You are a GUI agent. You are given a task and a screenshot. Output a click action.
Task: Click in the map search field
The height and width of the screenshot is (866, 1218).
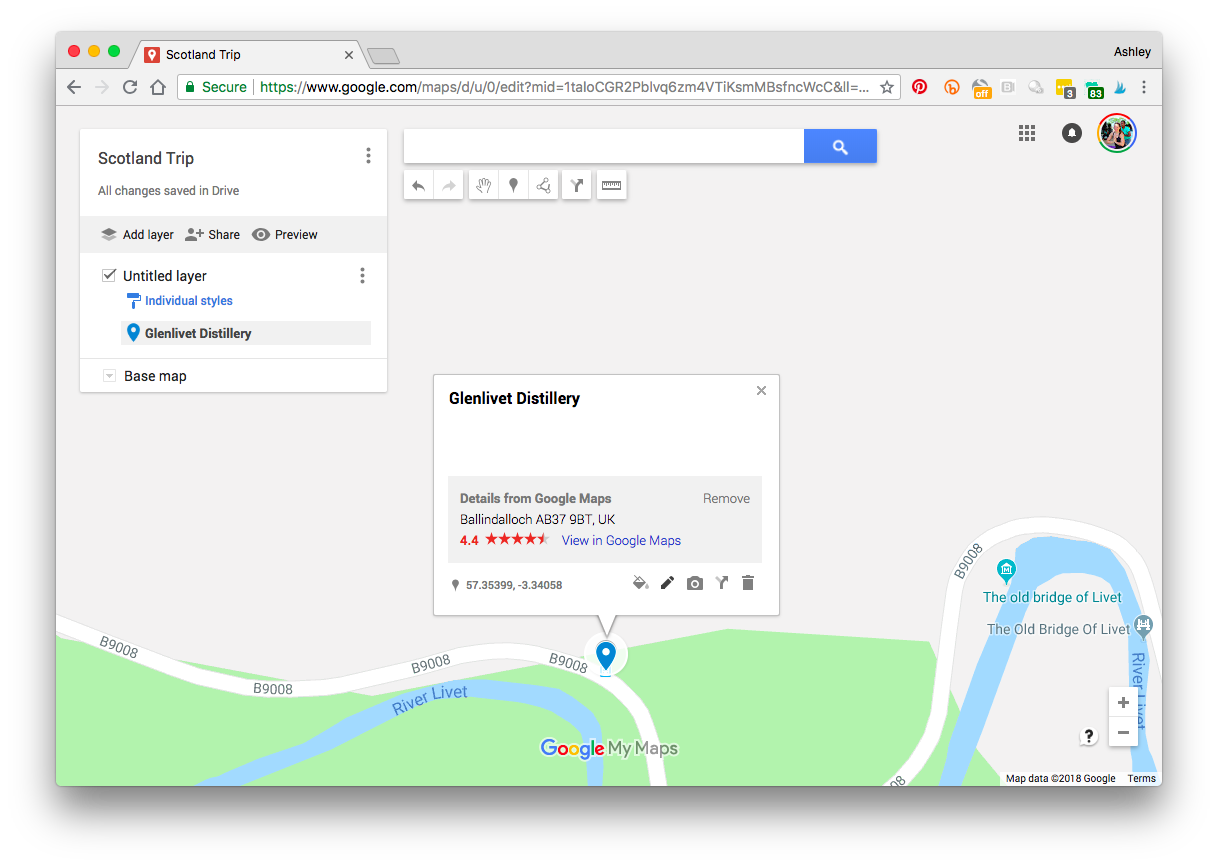coord(604,146)
